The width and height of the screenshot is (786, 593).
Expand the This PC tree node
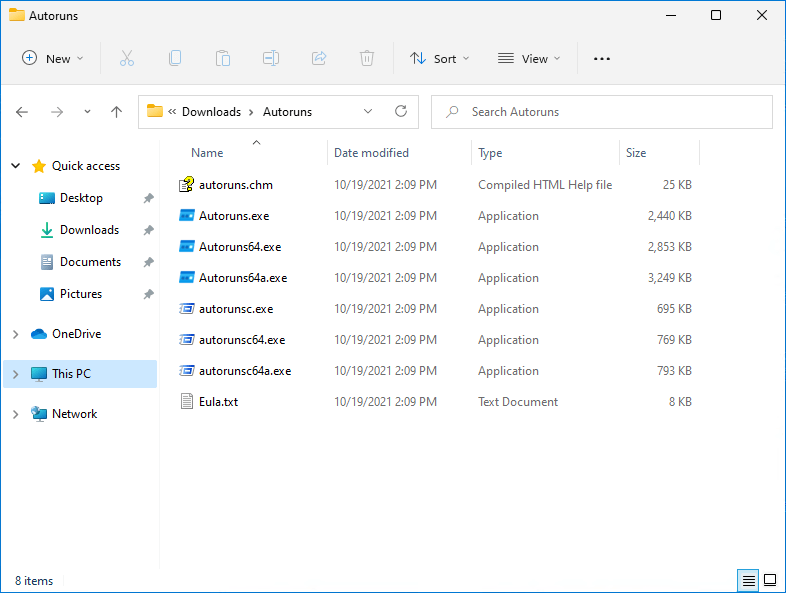pyautogui.click(x=16, y=374)
